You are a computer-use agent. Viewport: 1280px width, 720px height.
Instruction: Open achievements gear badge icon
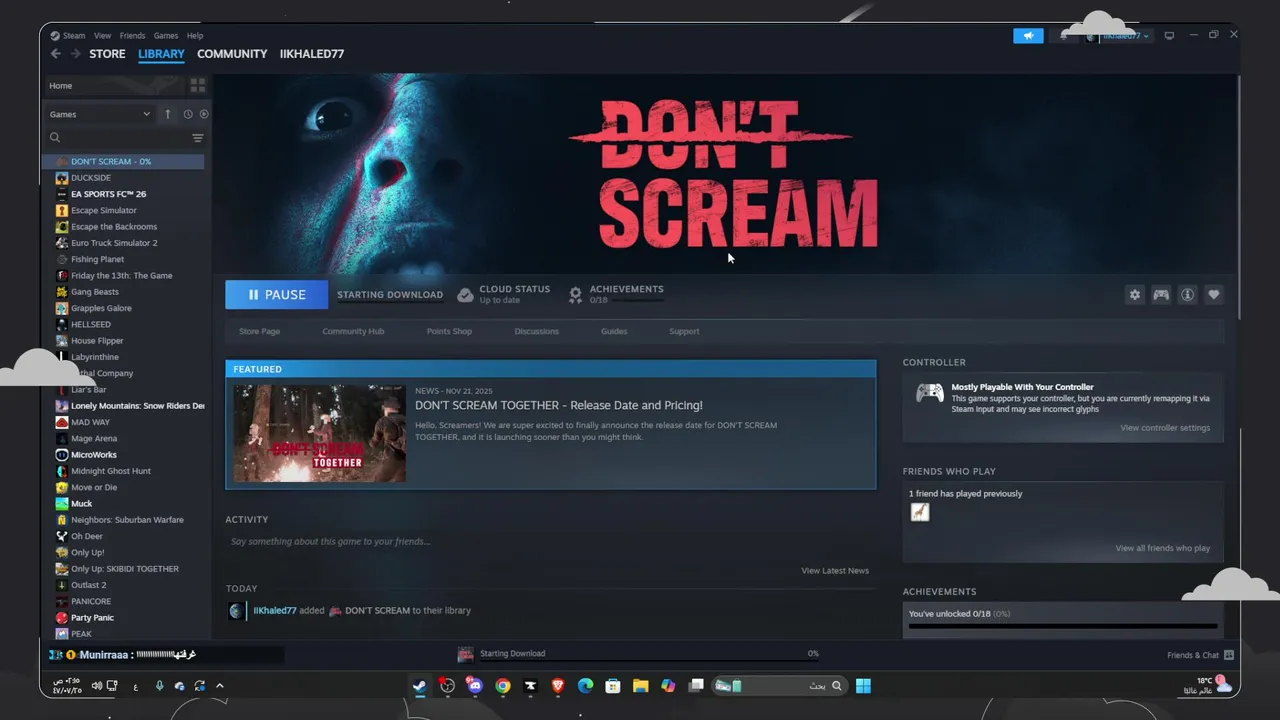point(575,295)
